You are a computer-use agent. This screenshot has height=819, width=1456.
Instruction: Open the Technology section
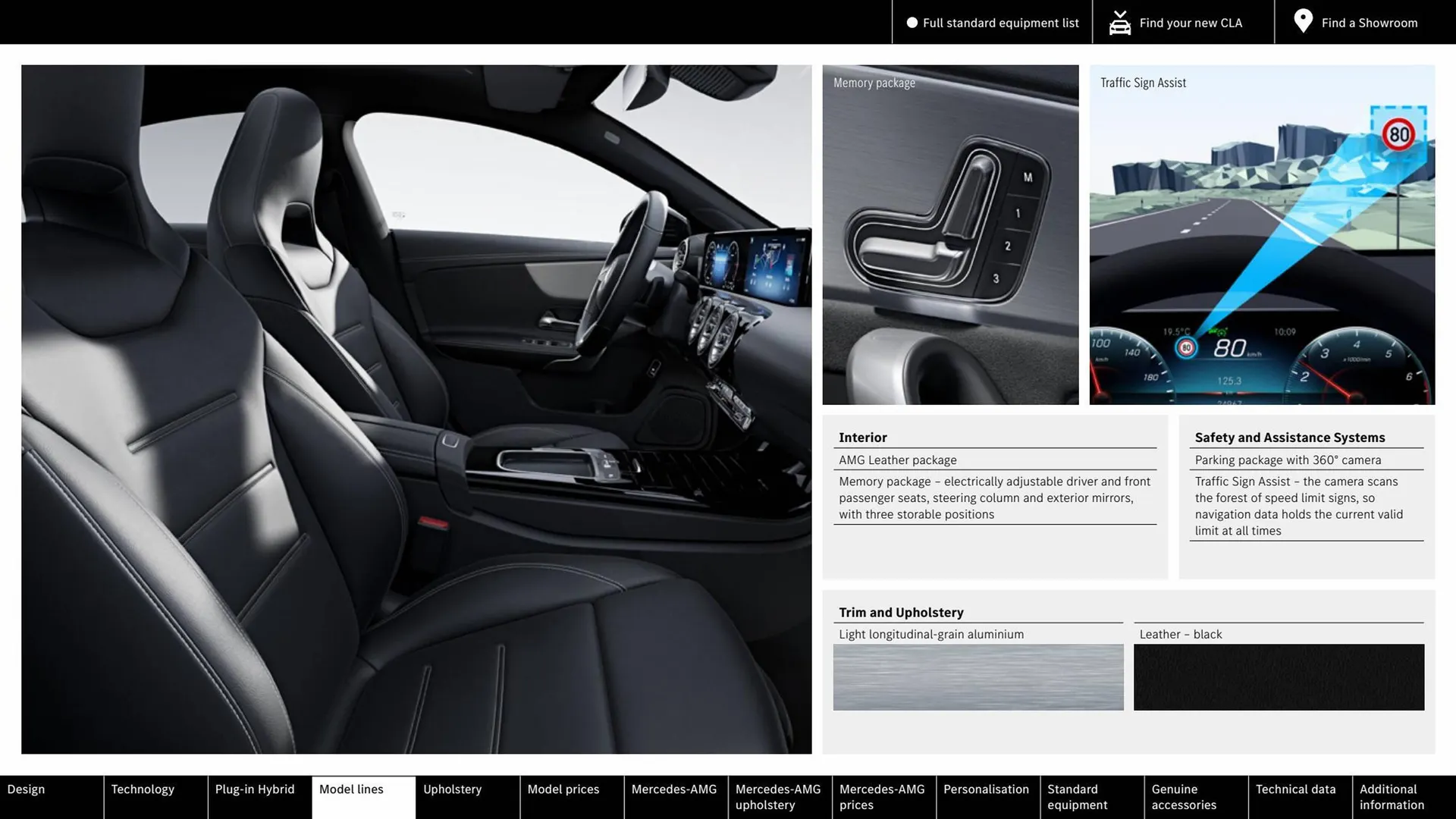pyautogui.click(x=143, y=789)
